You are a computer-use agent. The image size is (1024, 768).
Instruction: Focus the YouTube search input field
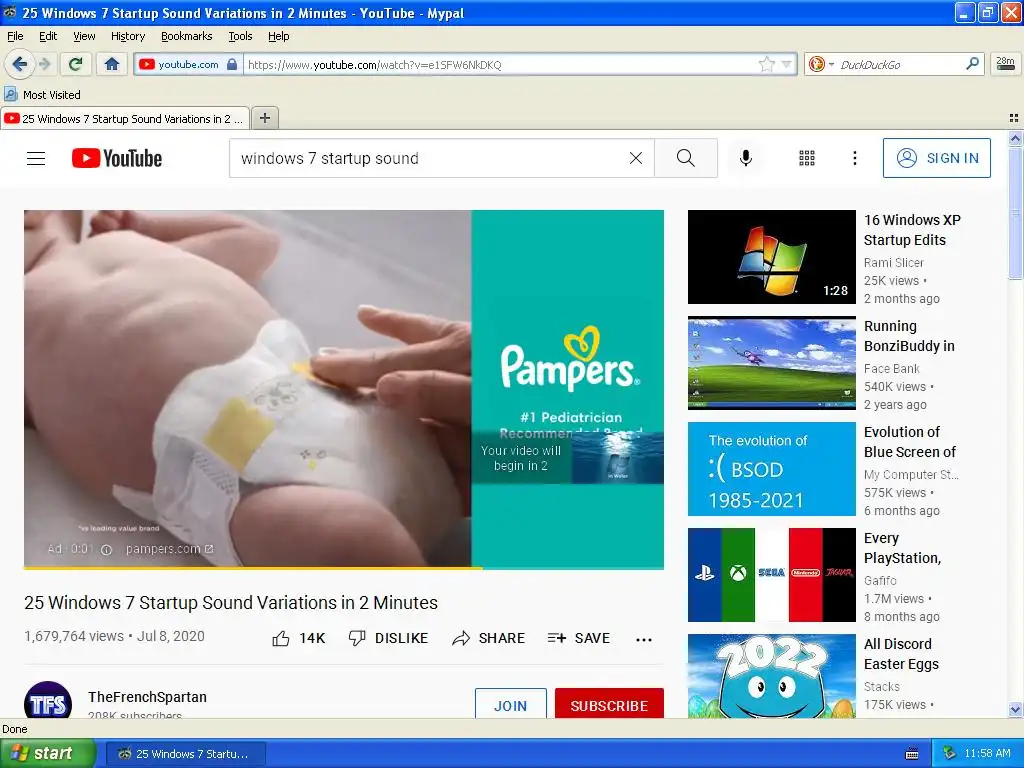(x=431, y=158)
